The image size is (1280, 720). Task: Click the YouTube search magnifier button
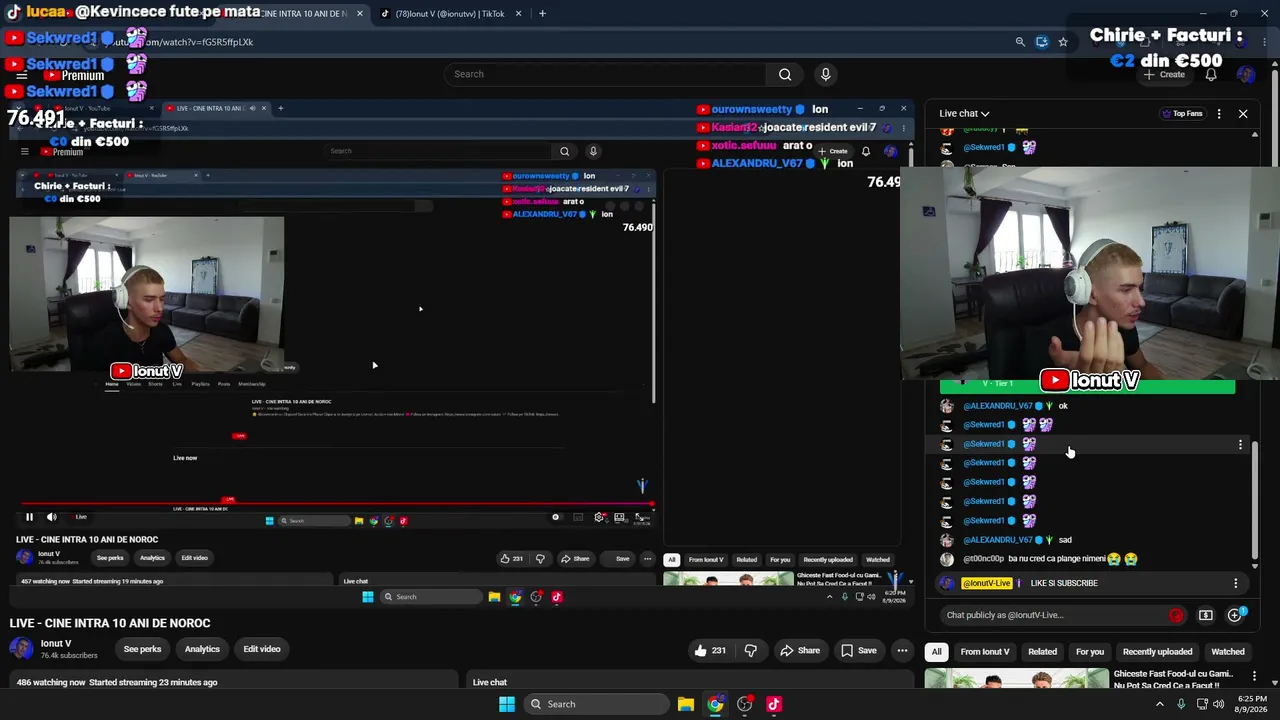pos(785,74)
